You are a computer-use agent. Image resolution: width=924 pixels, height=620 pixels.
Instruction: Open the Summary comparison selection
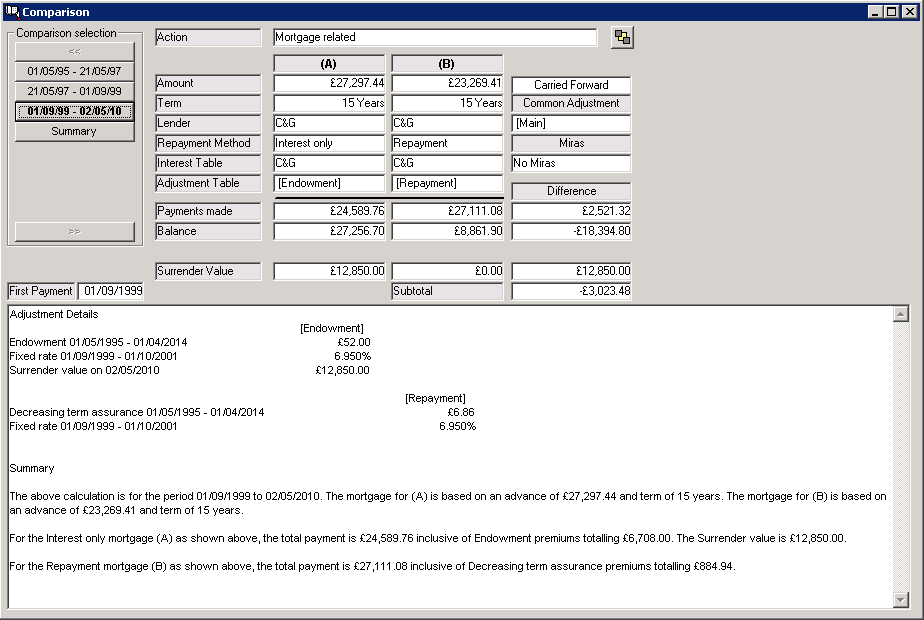coord(74,131)
